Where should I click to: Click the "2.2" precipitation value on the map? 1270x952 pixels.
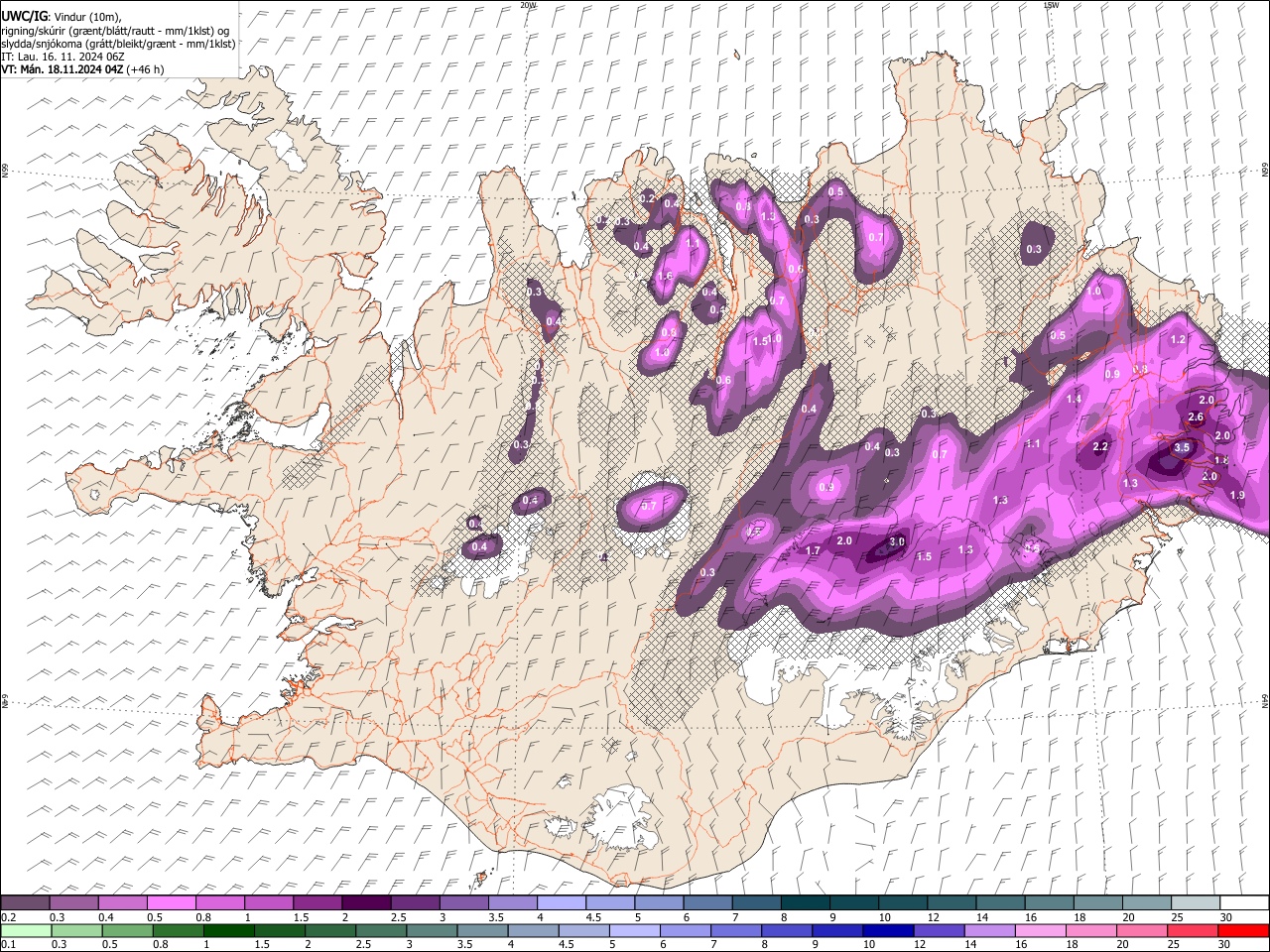point(1099,447)
